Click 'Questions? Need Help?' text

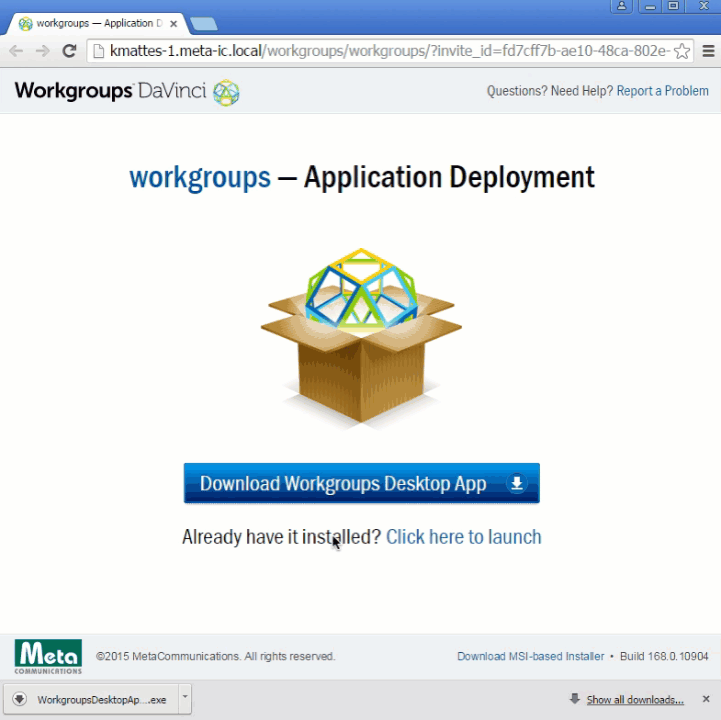(550, 91)
